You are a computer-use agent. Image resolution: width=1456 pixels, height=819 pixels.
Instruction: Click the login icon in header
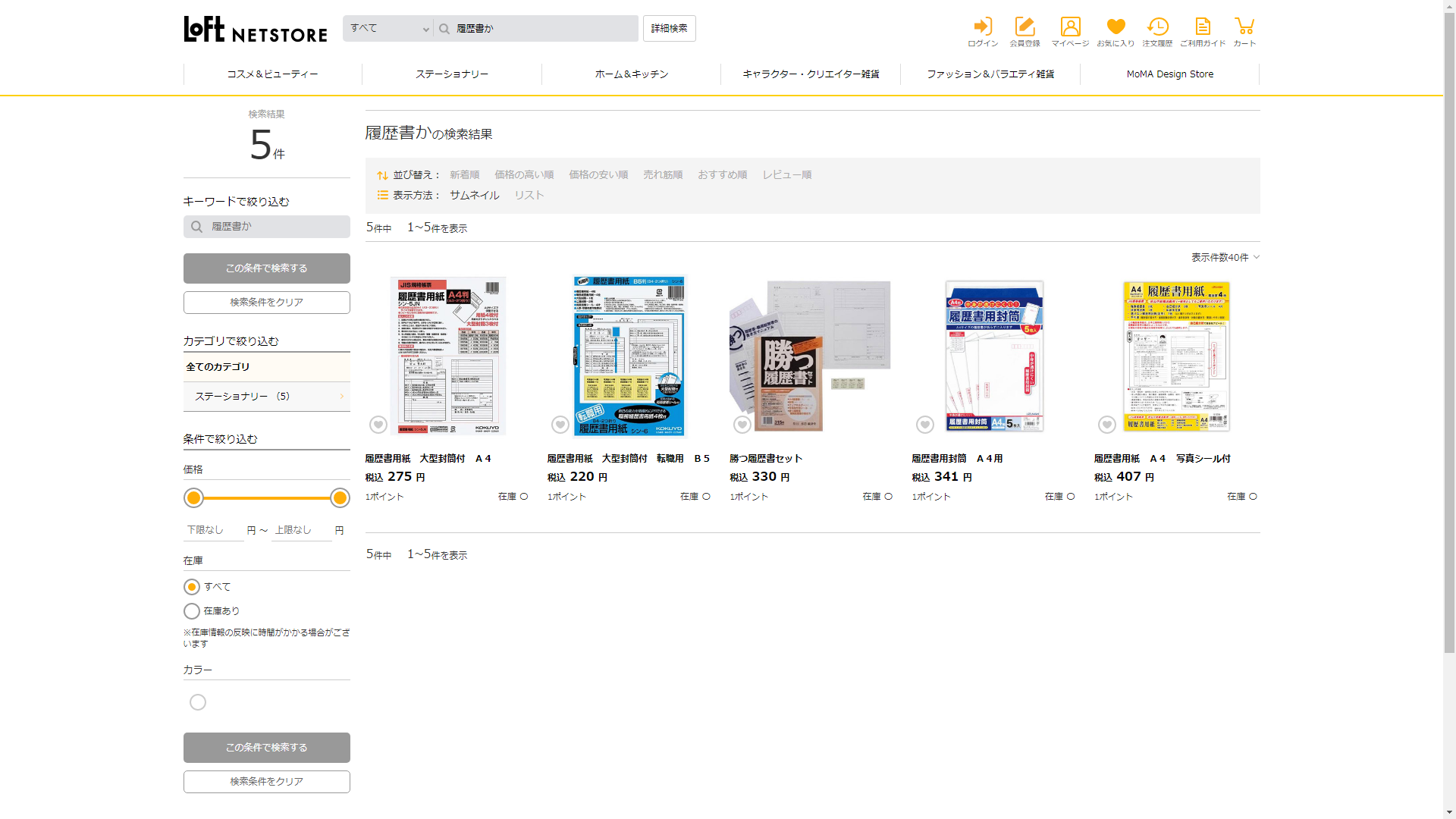[983, 27]
